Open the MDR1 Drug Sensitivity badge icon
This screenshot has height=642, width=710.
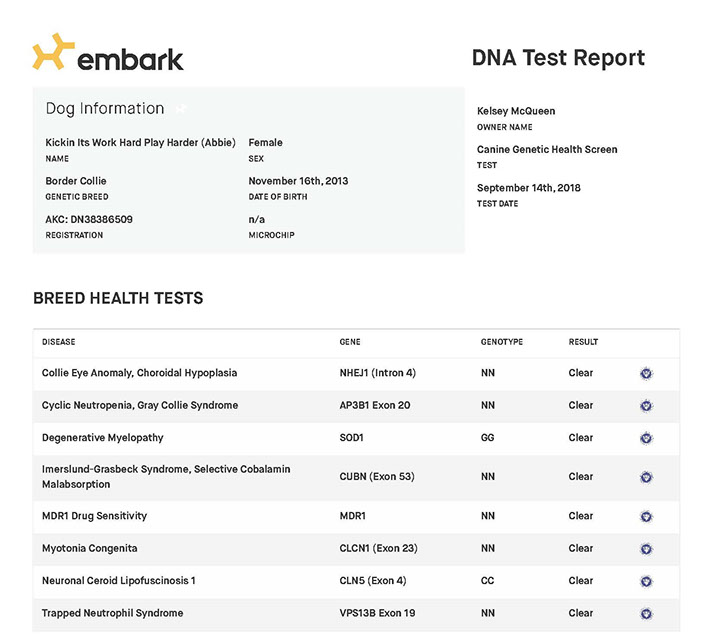pyautogui.click(x=646, y=517)
